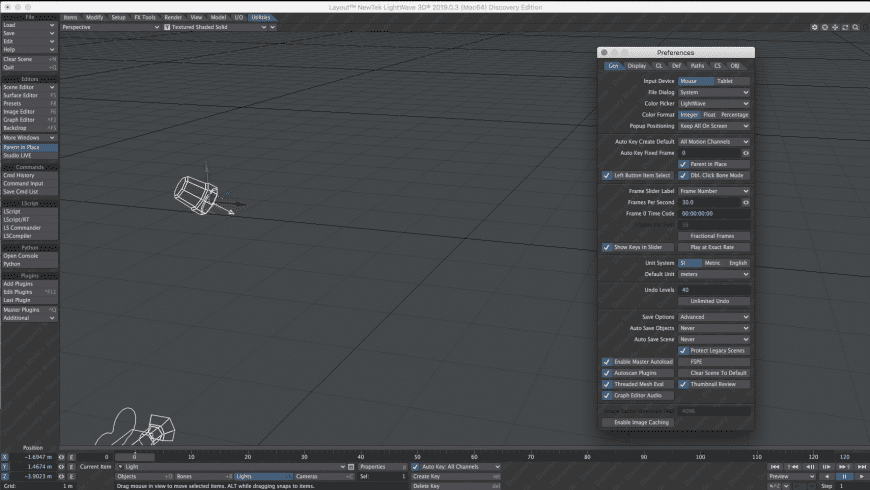Open the Render menu tab
This screenshot has width=870, height=490.
[x=173, y=17]
